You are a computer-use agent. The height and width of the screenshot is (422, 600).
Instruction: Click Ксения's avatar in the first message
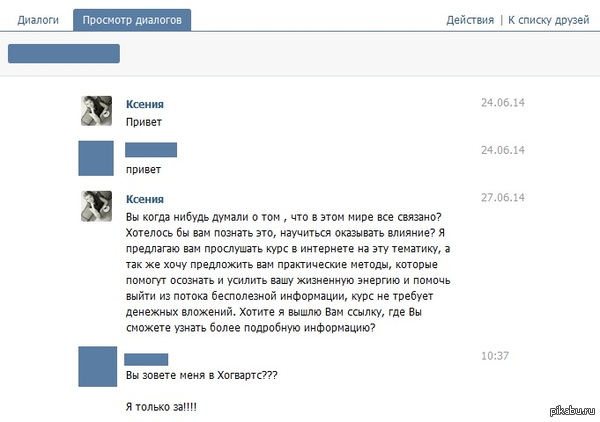pos(96,111)
